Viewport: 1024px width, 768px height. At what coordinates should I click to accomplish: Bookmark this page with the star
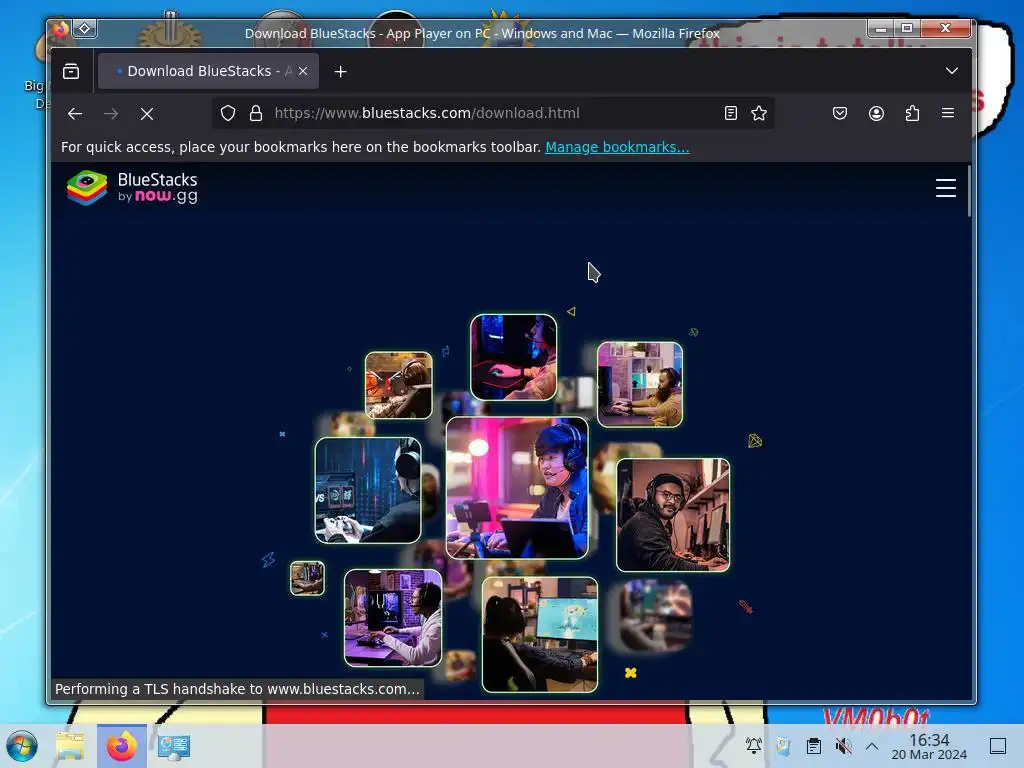[759, 113]
